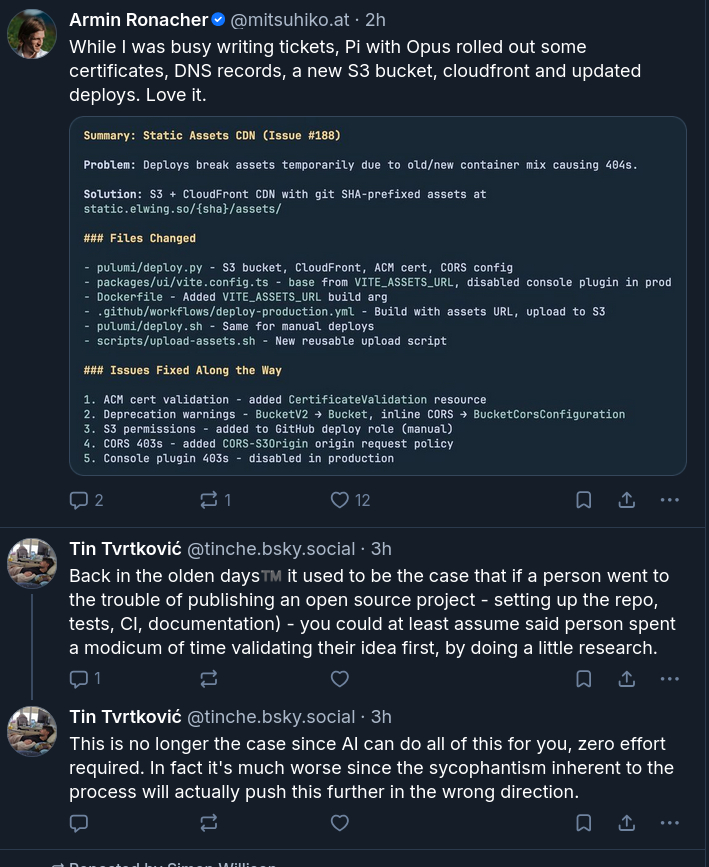The image size is (709, 867).
Task: Share Armin Ronacher's post
Action: click(x=627, y=500)
